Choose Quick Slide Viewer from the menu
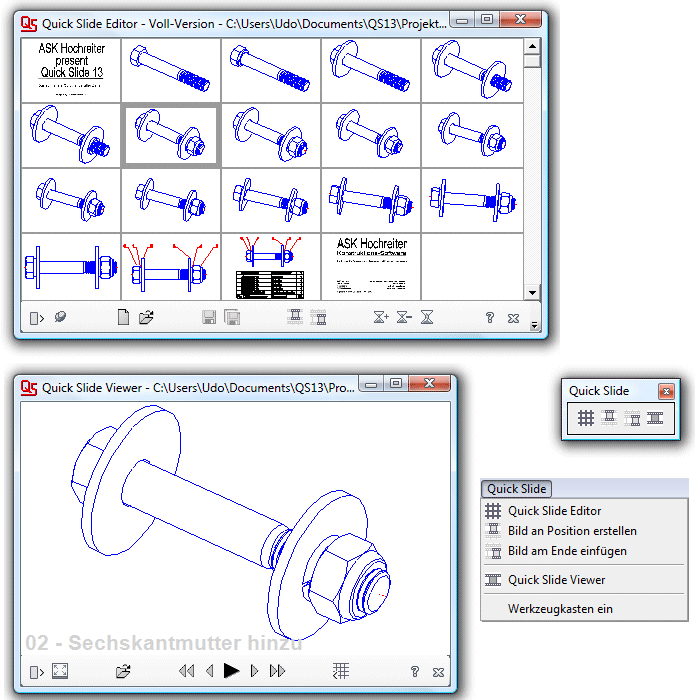This screenshot has height=700, width=695. tap(584, 580)
